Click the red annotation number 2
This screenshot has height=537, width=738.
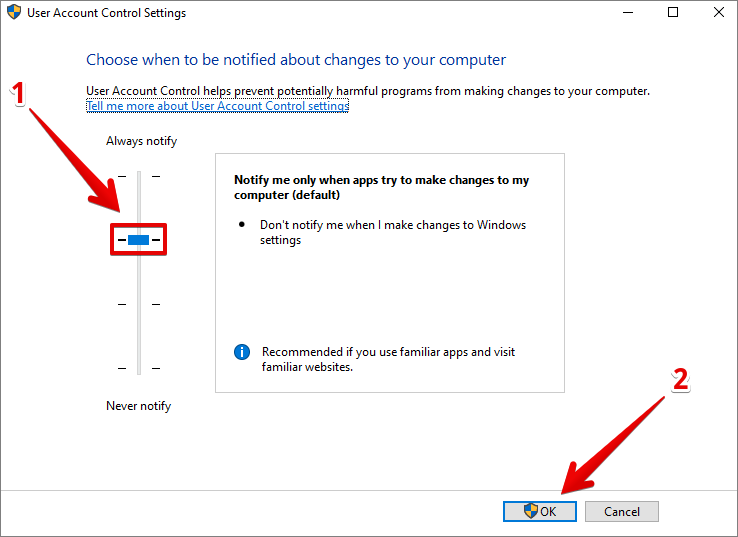680,379
